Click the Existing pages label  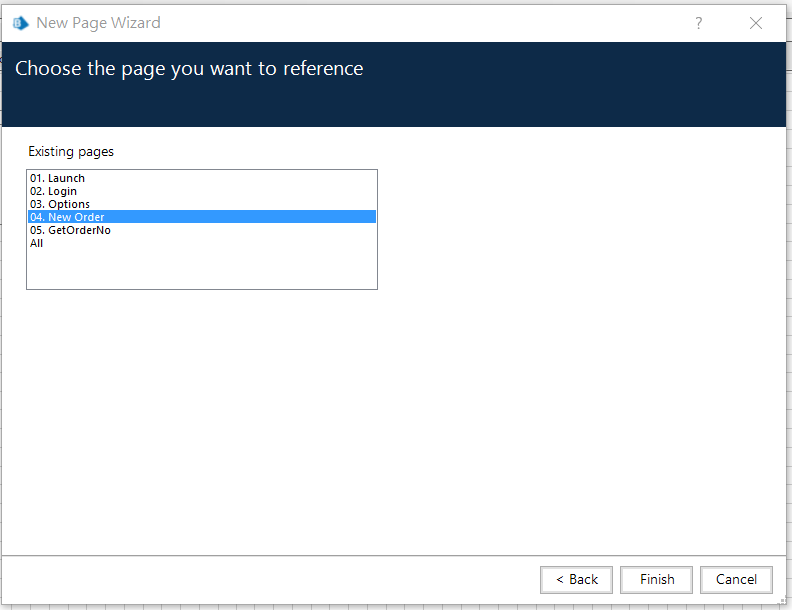point(71,151)
